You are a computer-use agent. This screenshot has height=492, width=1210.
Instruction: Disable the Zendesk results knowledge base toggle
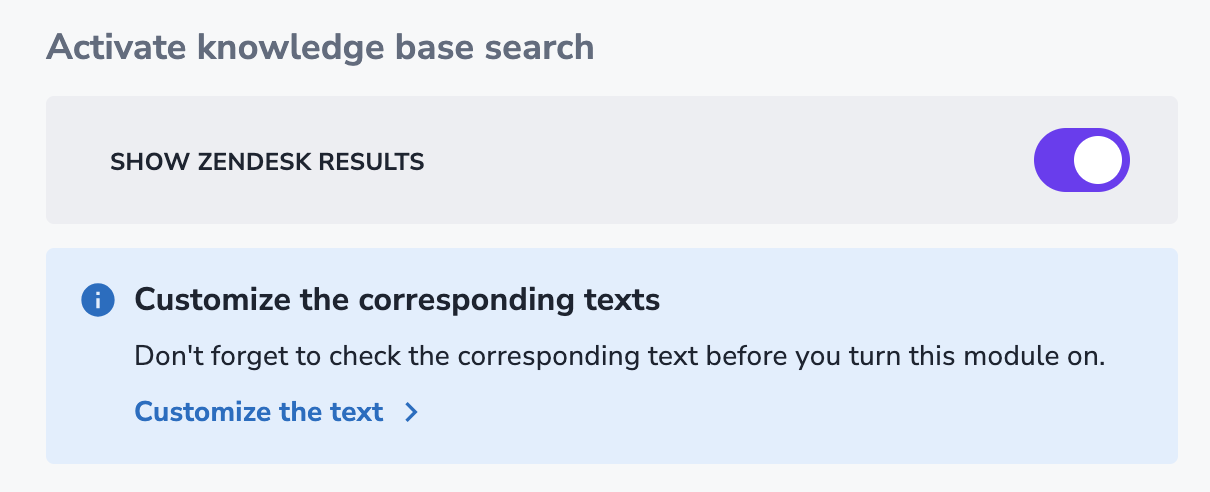pyautogui.click(x=1081, y=160)
